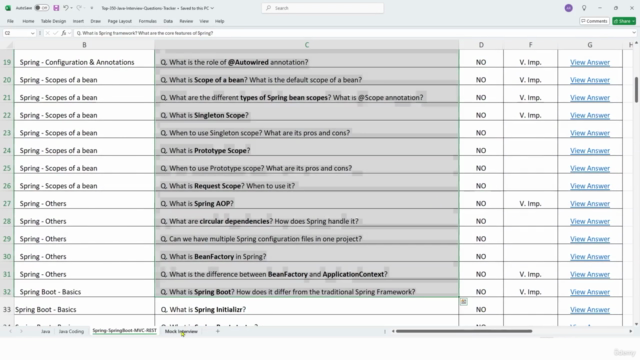Viewport: 640px width, 360px height.
Task: Switch to the Mock Interview sheet tab
Action: [x=181, y=331]
